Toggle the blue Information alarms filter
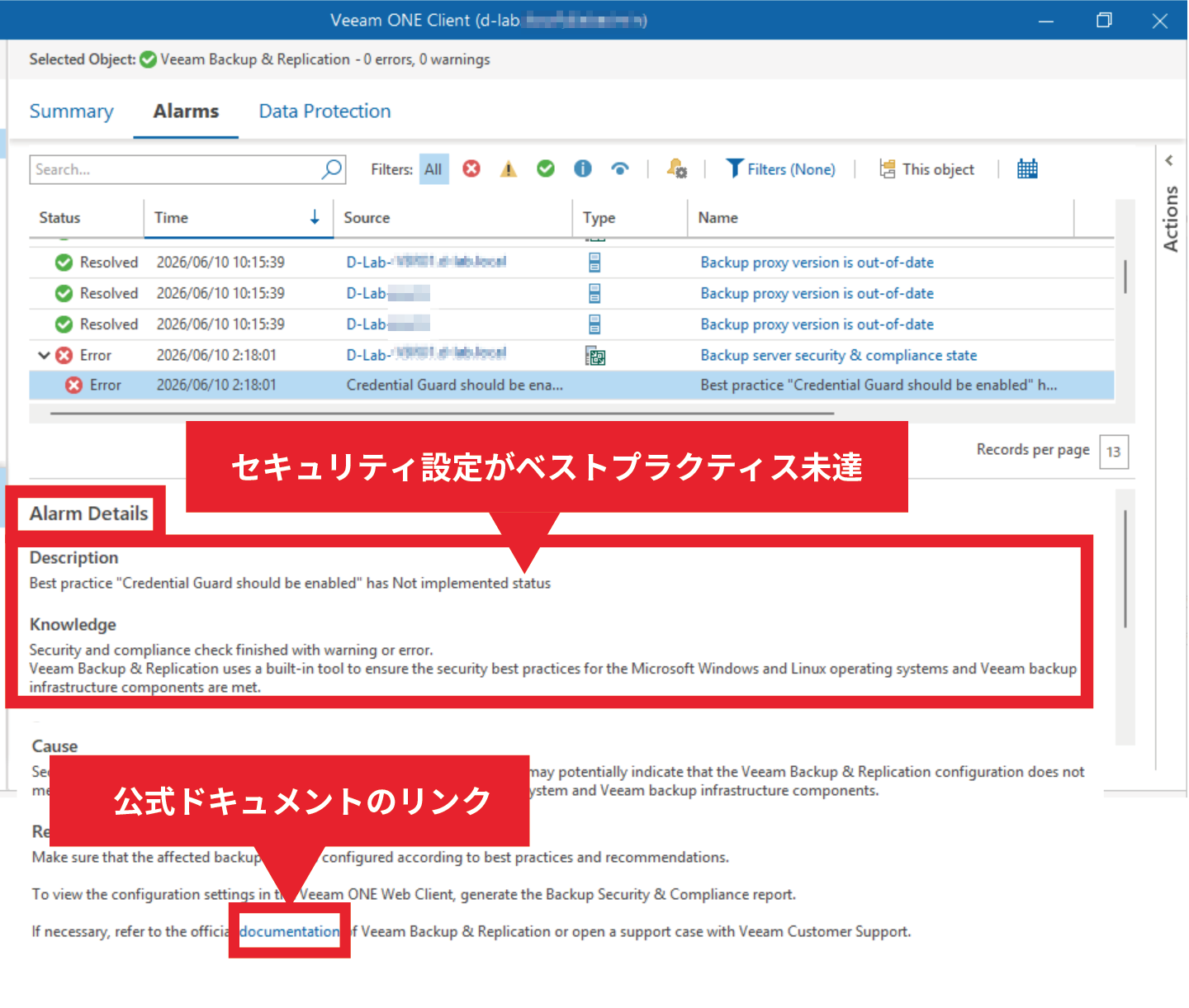Viewport: 1189px width, 1008px height. coord(583,169)
